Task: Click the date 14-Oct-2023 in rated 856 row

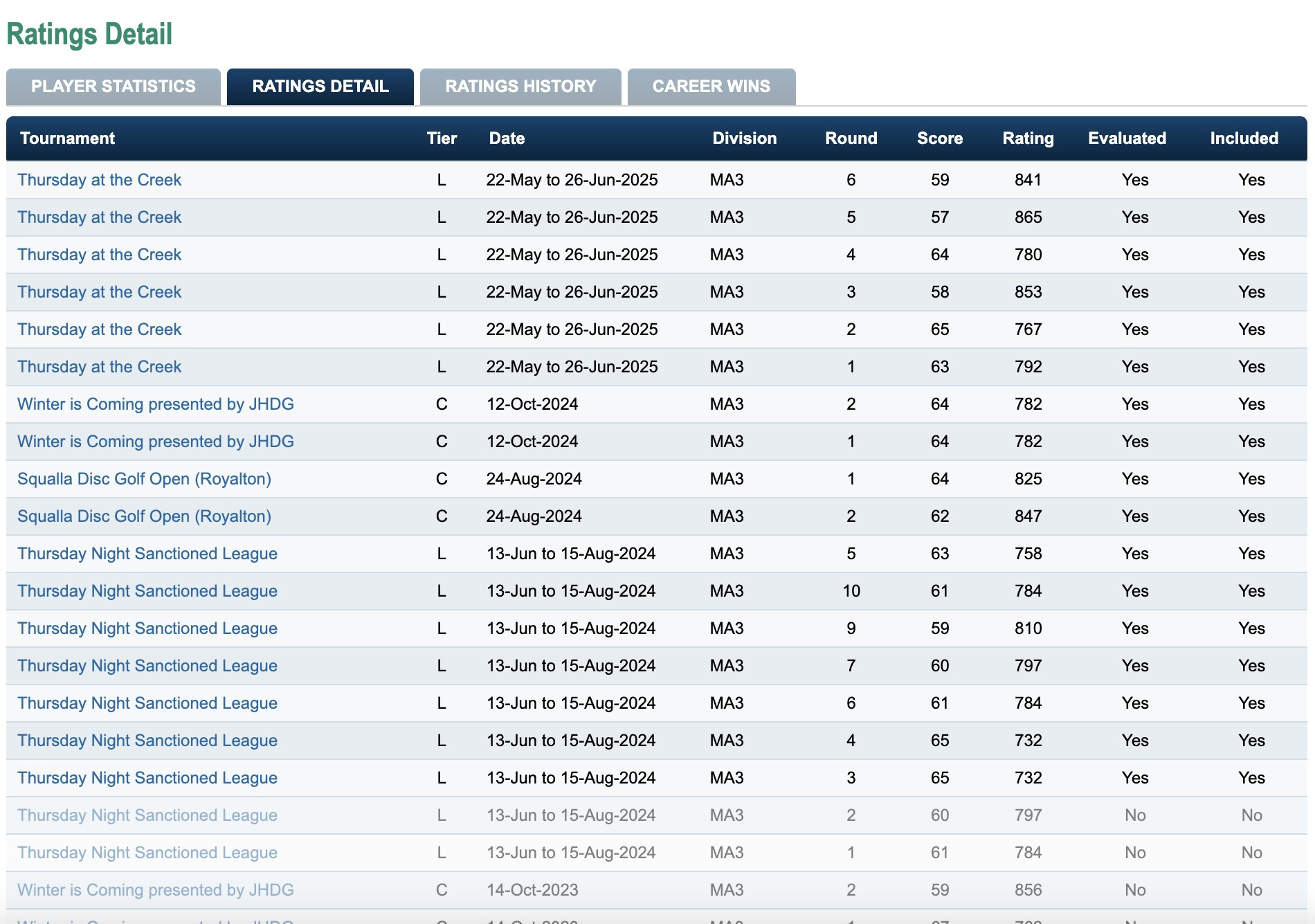Action: [532, 890]
